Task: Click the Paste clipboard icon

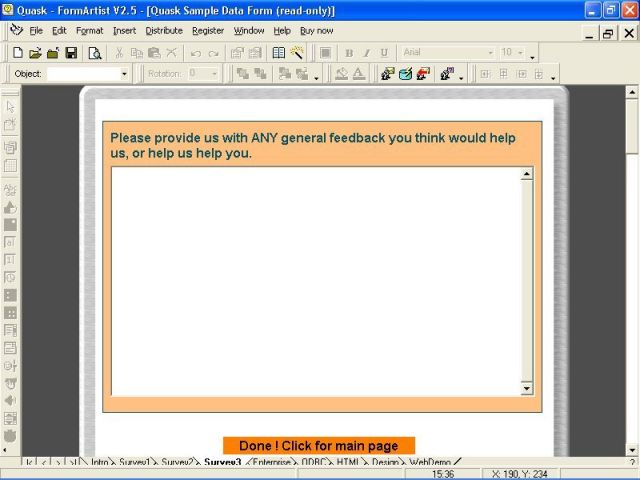Action: tap(154, 53)
